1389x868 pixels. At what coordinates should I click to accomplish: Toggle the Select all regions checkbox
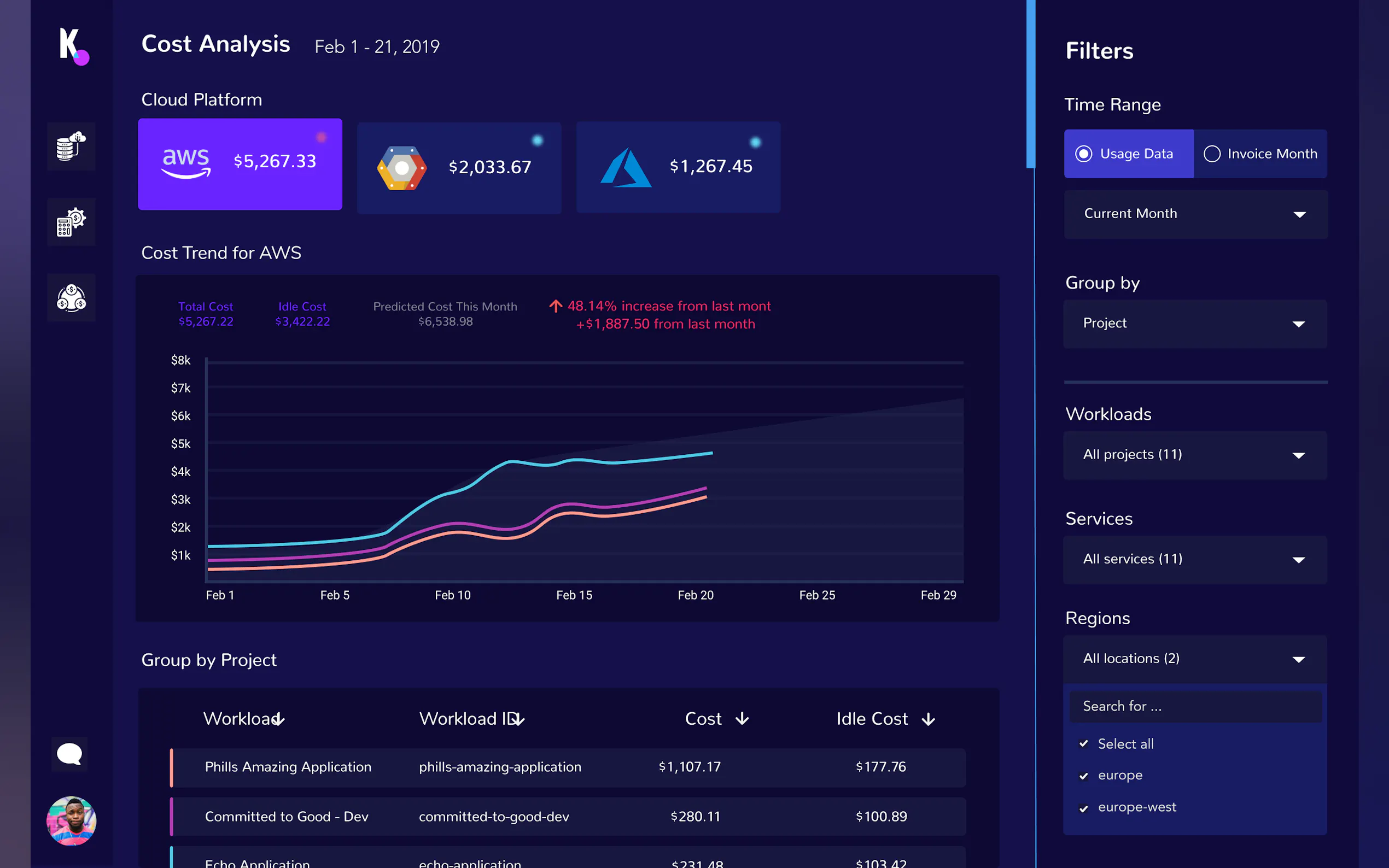tap(1083, 744)
